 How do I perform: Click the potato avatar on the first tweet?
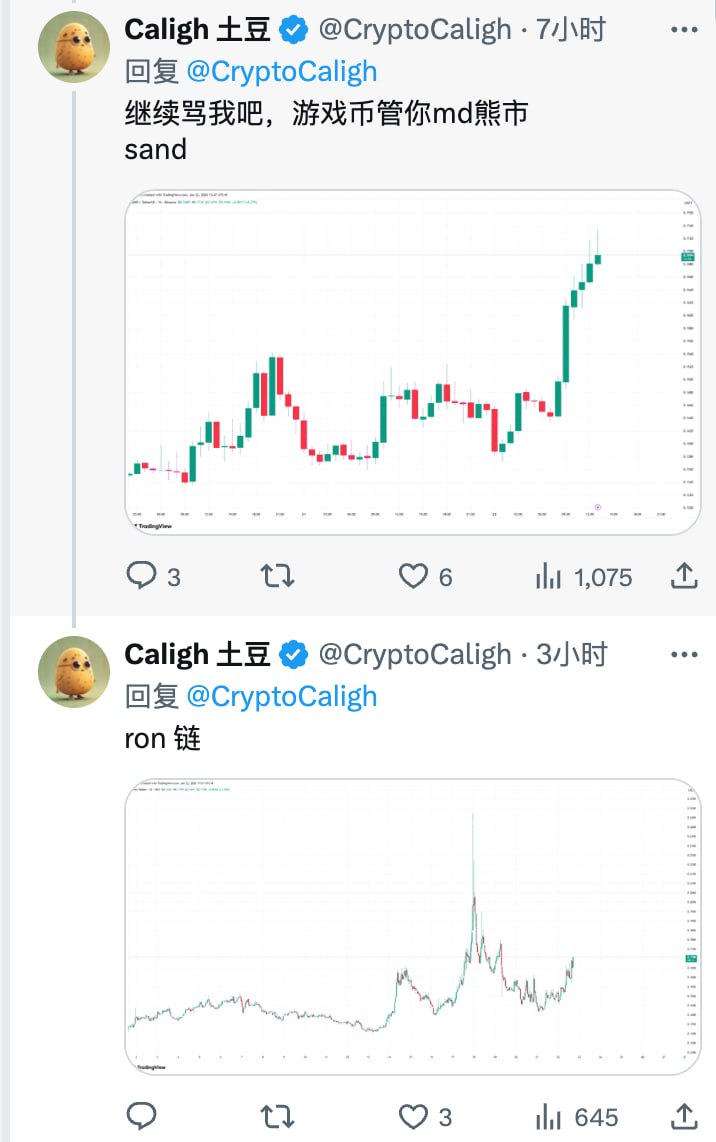tap(73, 48)
